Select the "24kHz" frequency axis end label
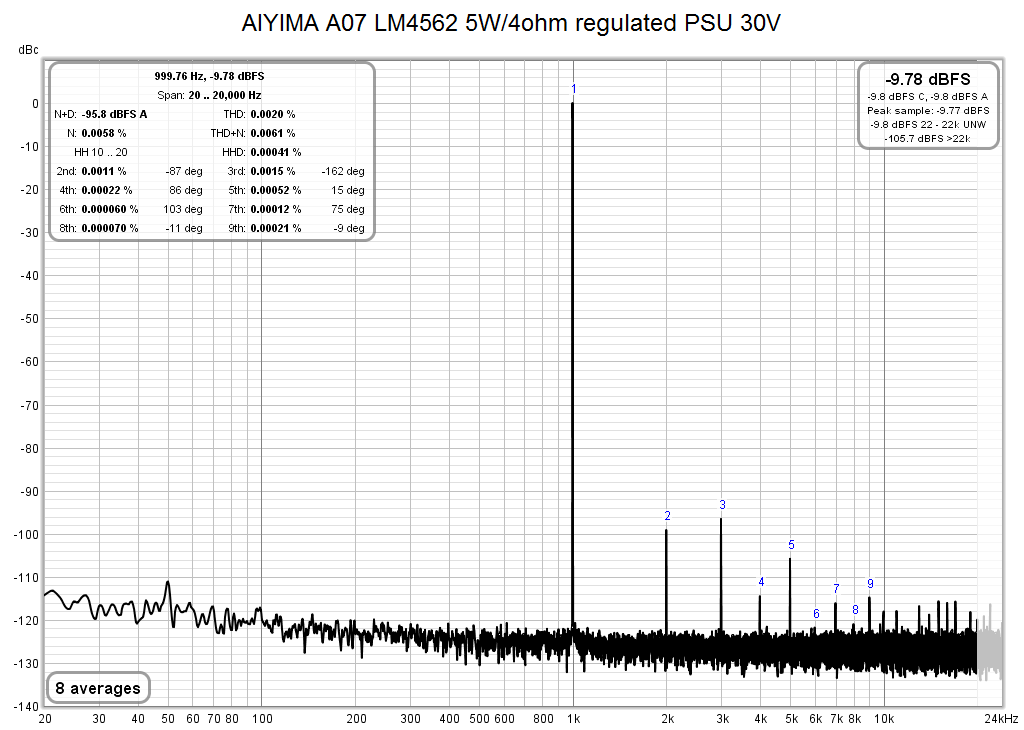Screen dimensions: 1024x730 [1001, 719]
